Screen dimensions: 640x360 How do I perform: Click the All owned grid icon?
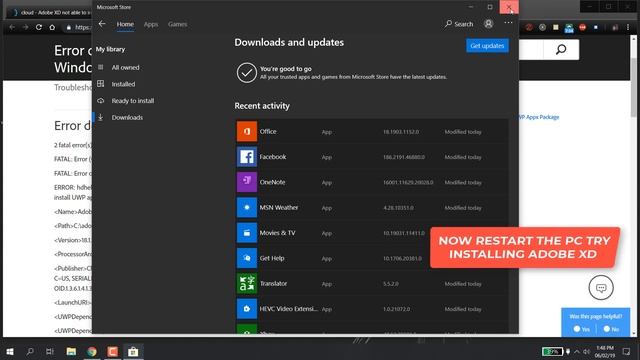(x=101, y=67)
